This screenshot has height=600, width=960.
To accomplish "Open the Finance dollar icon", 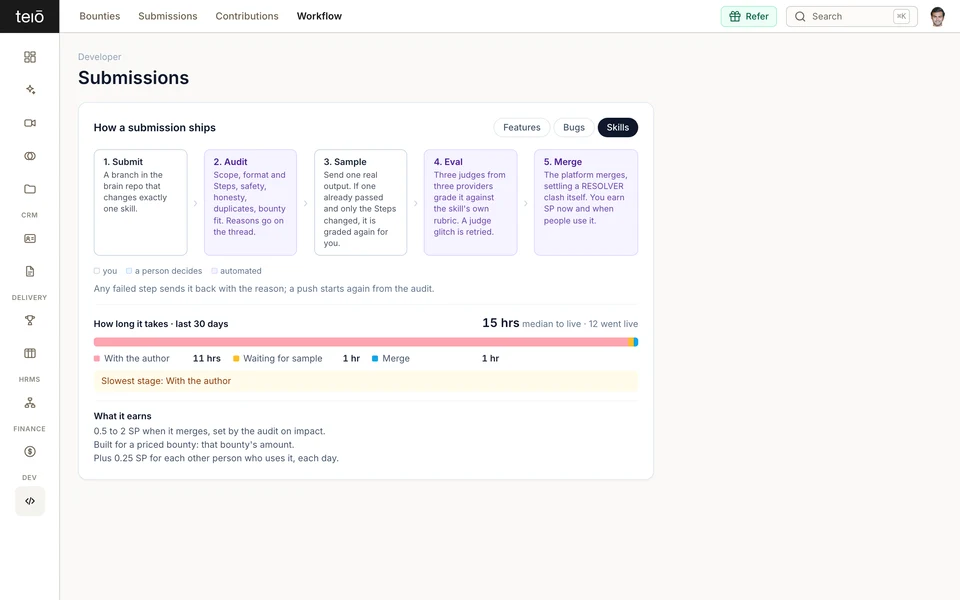I will coord(29,452).
